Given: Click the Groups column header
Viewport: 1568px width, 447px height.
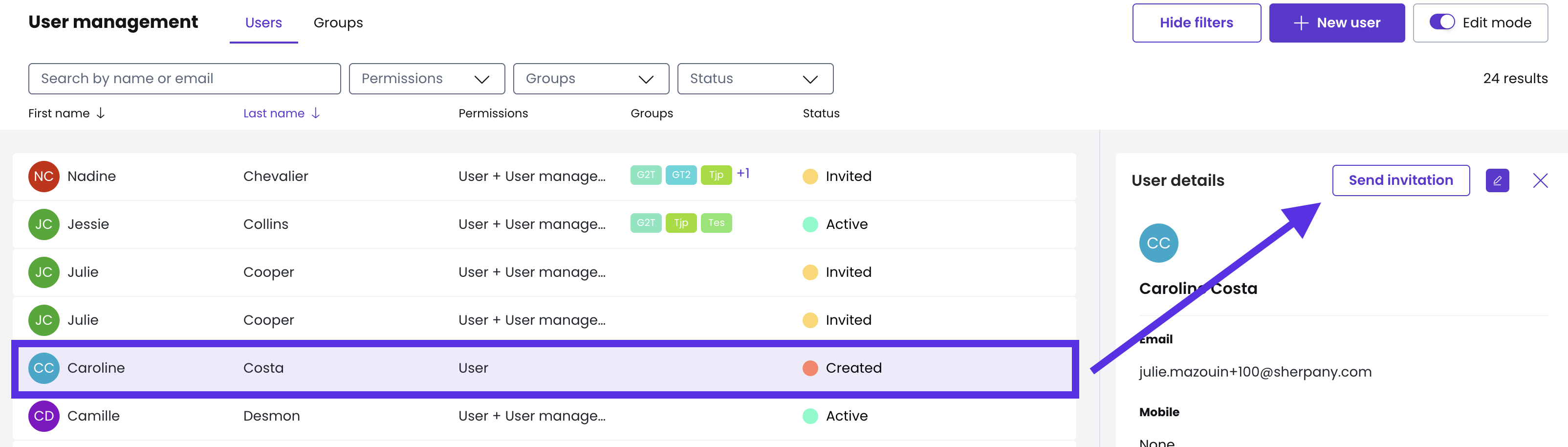Looking at the screenshot, I should click(652, 113).
